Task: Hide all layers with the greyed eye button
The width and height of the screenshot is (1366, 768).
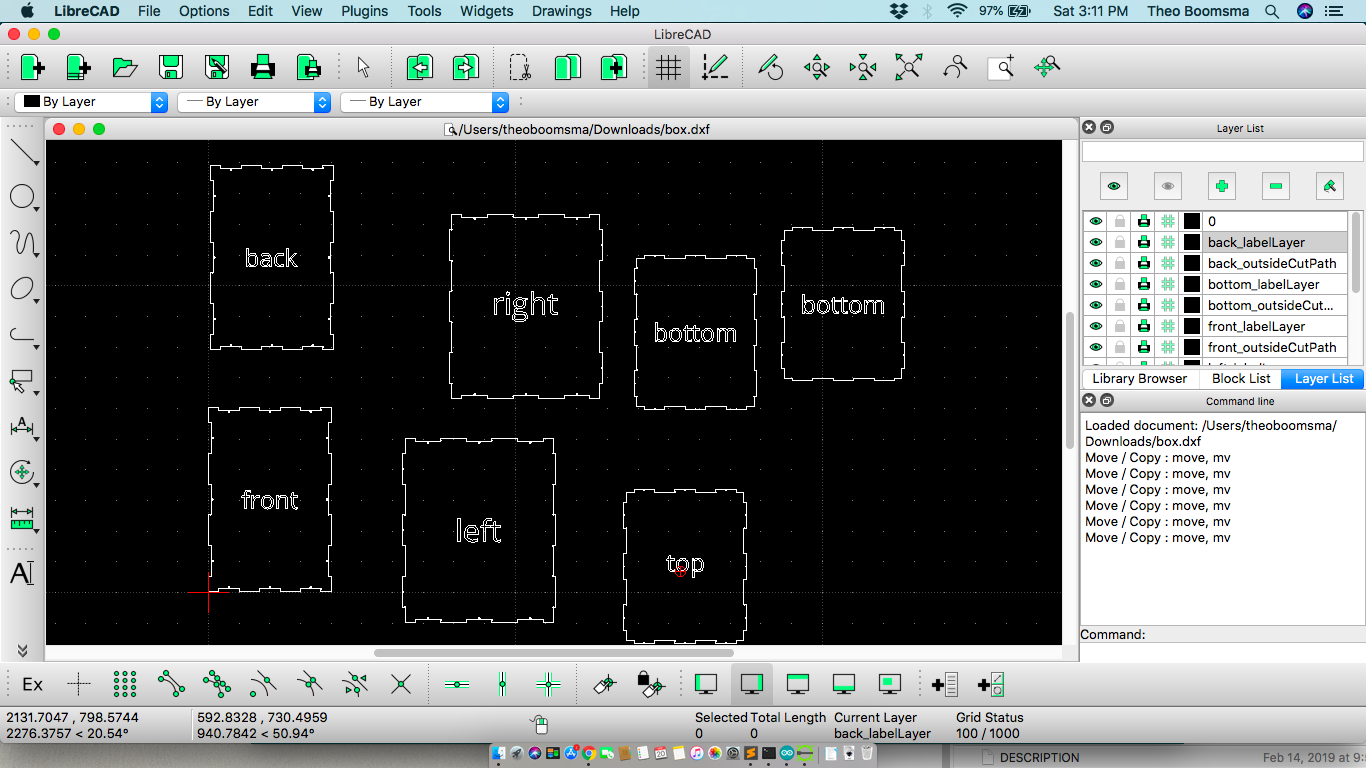Action: click(1168, 186)
